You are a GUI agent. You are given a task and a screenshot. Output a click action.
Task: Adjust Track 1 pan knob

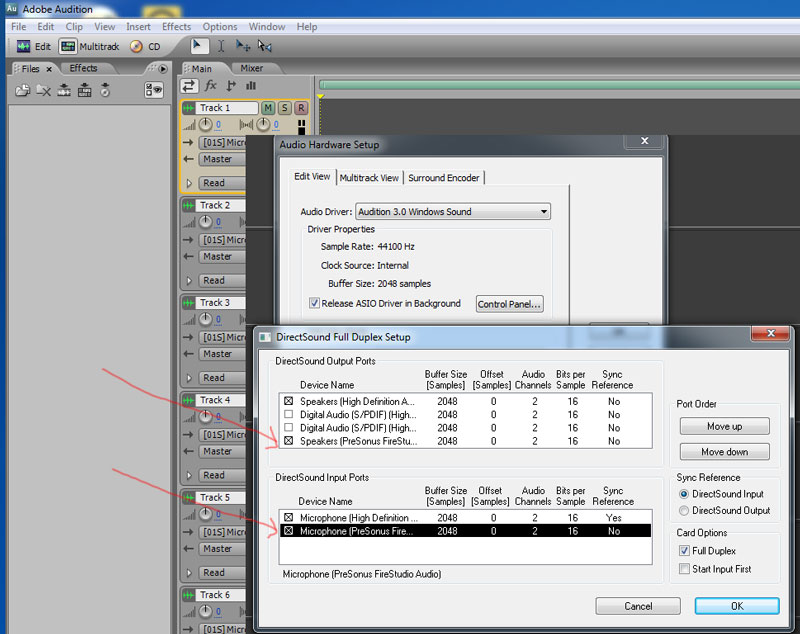coord(263,124)
